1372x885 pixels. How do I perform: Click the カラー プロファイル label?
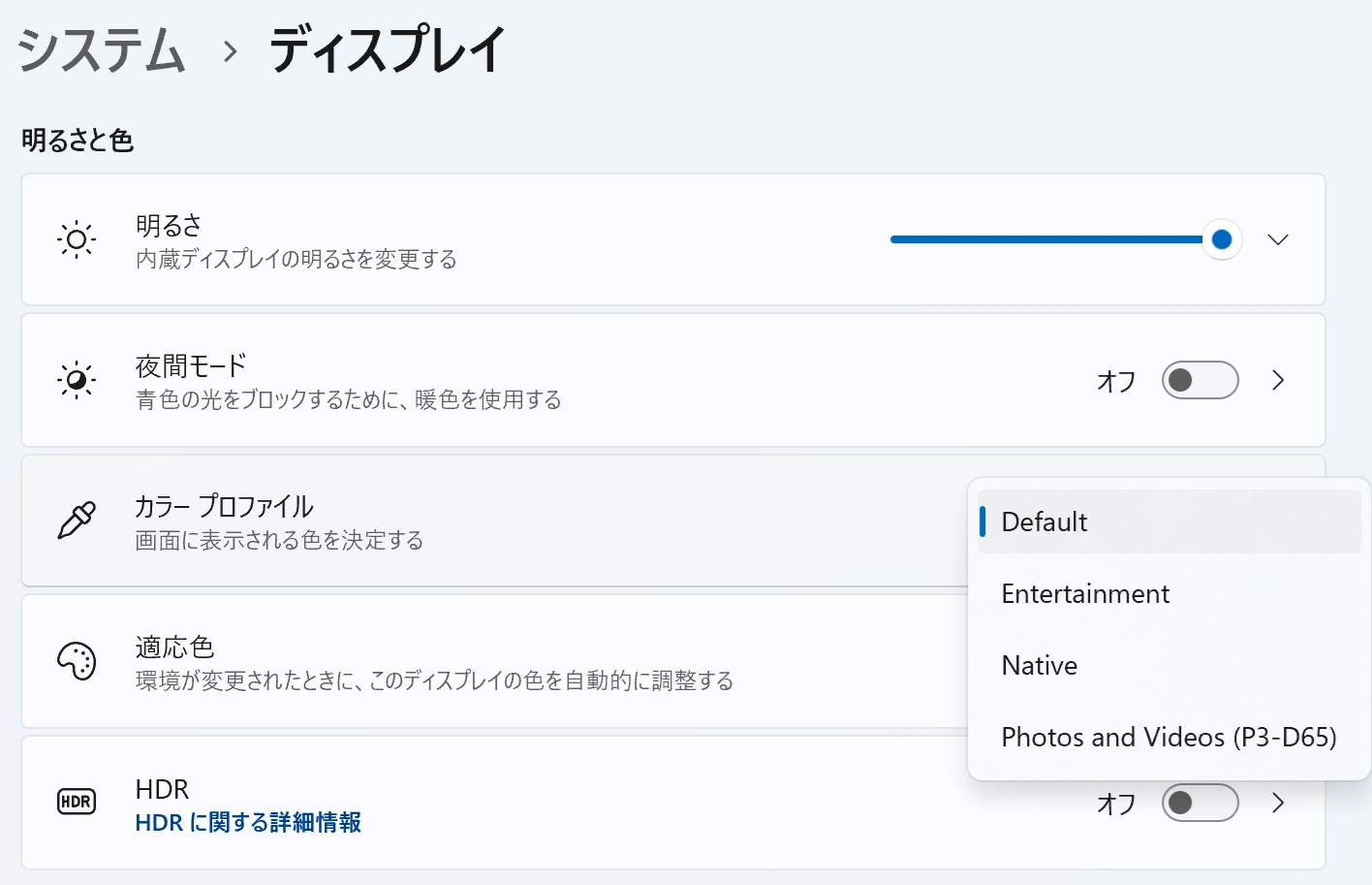(224, 506)
